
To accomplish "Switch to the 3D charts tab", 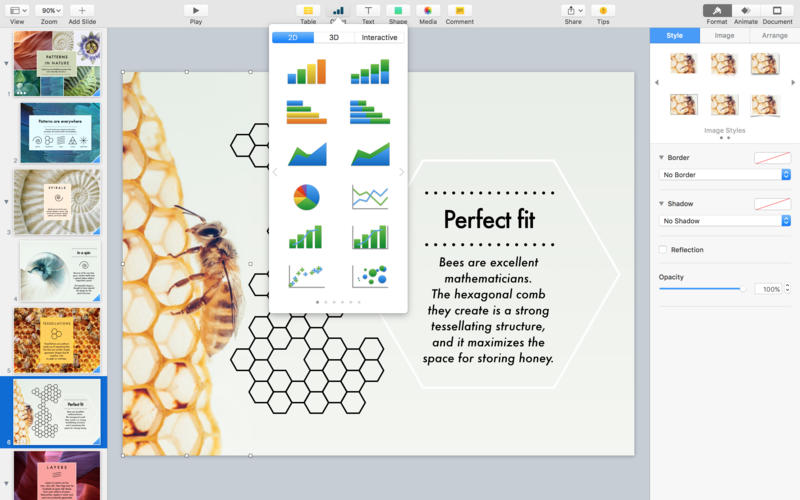I will [334, 37].
